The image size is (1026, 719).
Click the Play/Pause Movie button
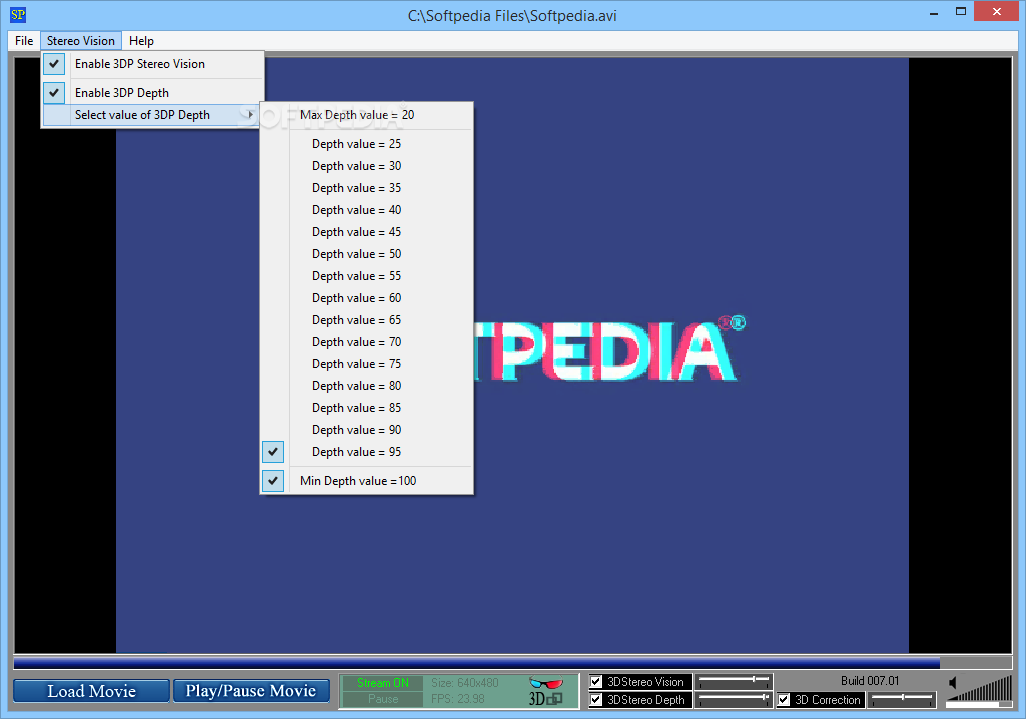pyautogui.click(x=251, y=691)
